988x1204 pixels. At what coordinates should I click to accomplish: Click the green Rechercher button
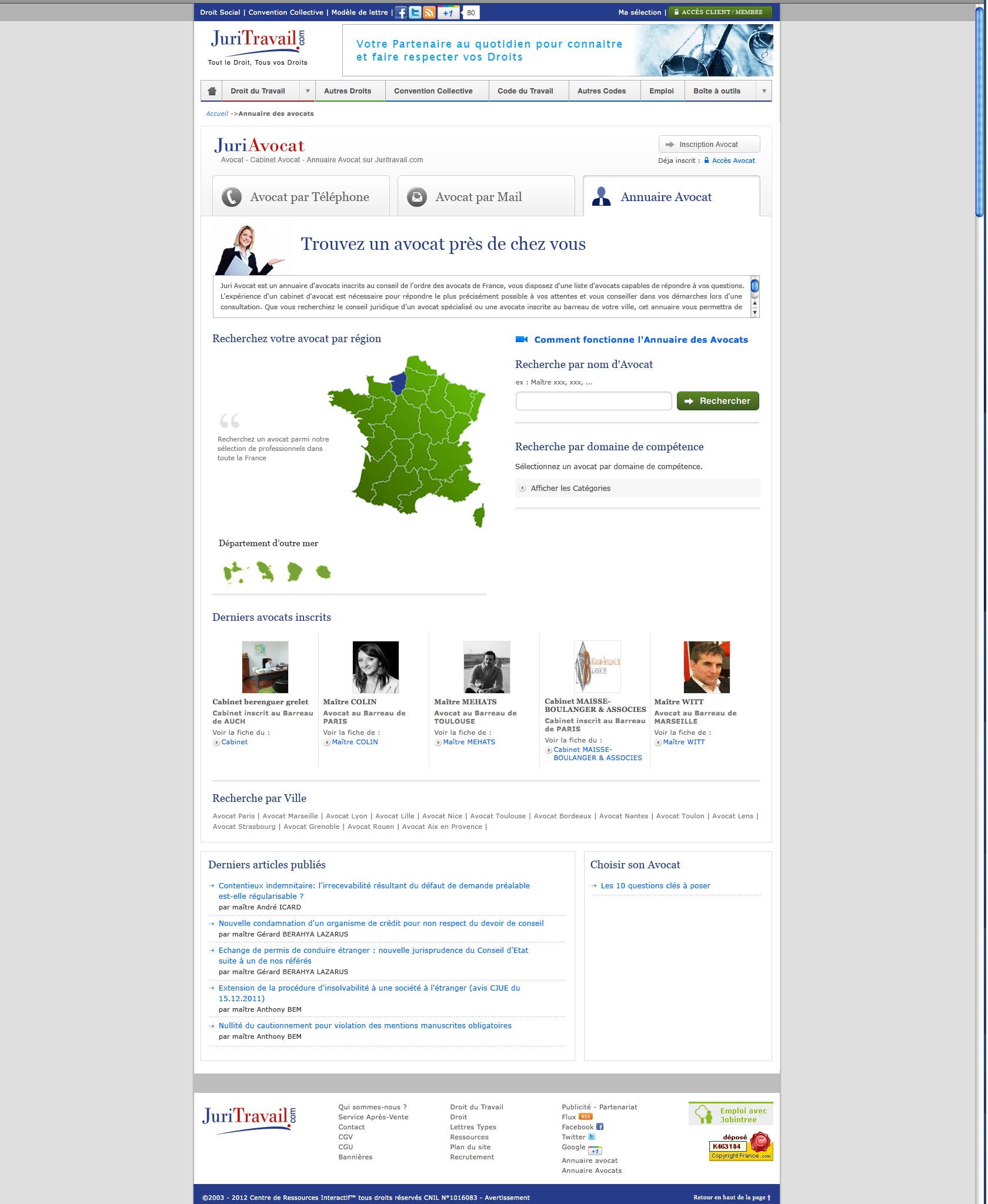pyautogui.click(x=717, y=401)
